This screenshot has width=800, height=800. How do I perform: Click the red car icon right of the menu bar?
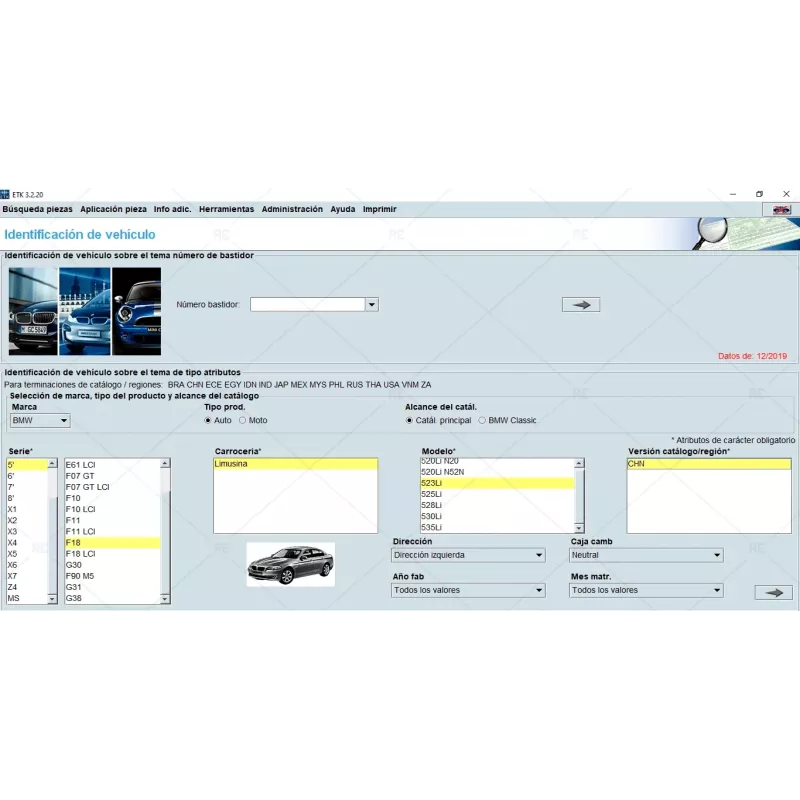pyautogui.click(x=783, y=210)
